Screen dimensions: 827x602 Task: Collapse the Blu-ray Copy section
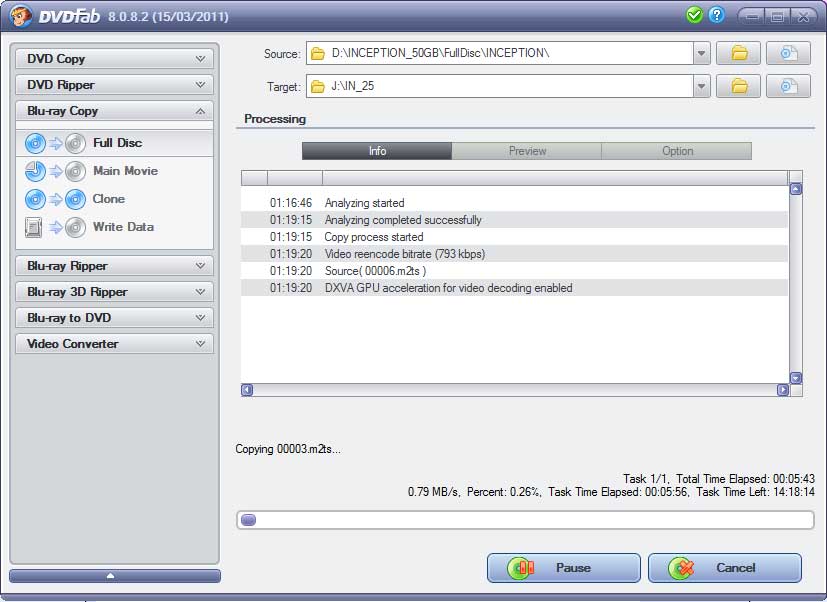(114, 111)
